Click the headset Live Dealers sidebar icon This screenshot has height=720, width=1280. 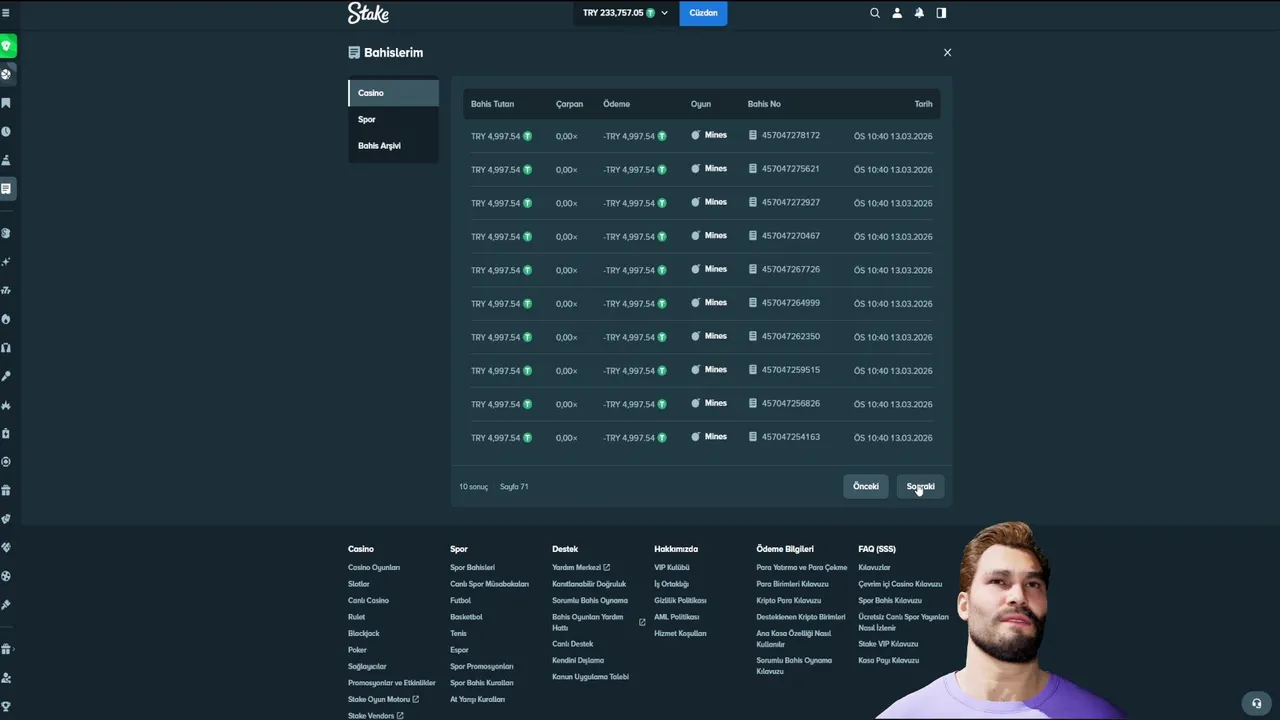coord(6,348)
